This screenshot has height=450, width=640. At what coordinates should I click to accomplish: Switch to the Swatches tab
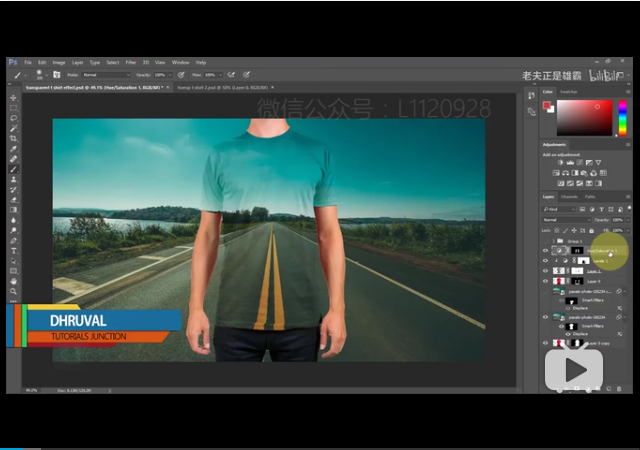[569, 92]
